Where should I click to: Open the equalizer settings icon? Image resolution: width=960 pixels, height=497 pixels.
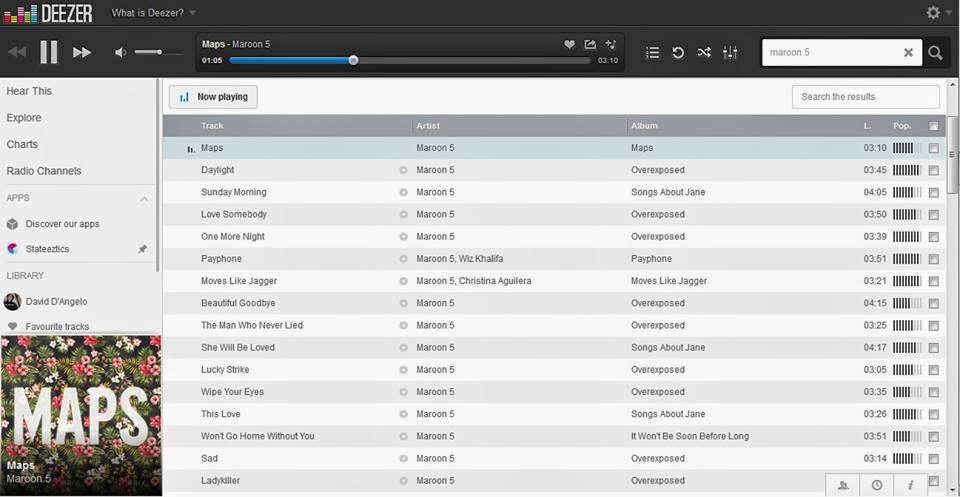point(730,53)
